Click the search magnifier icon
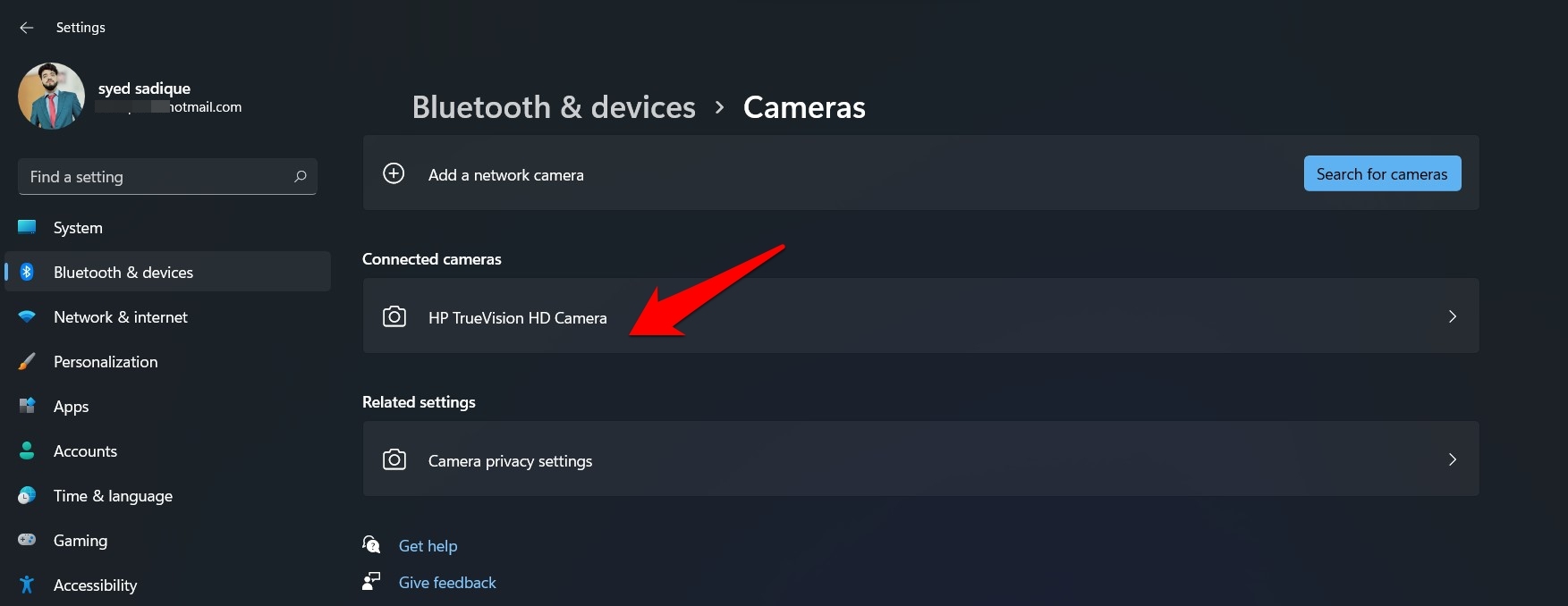The width and height of the screenshot is (1568, 606). coord(301,176)
